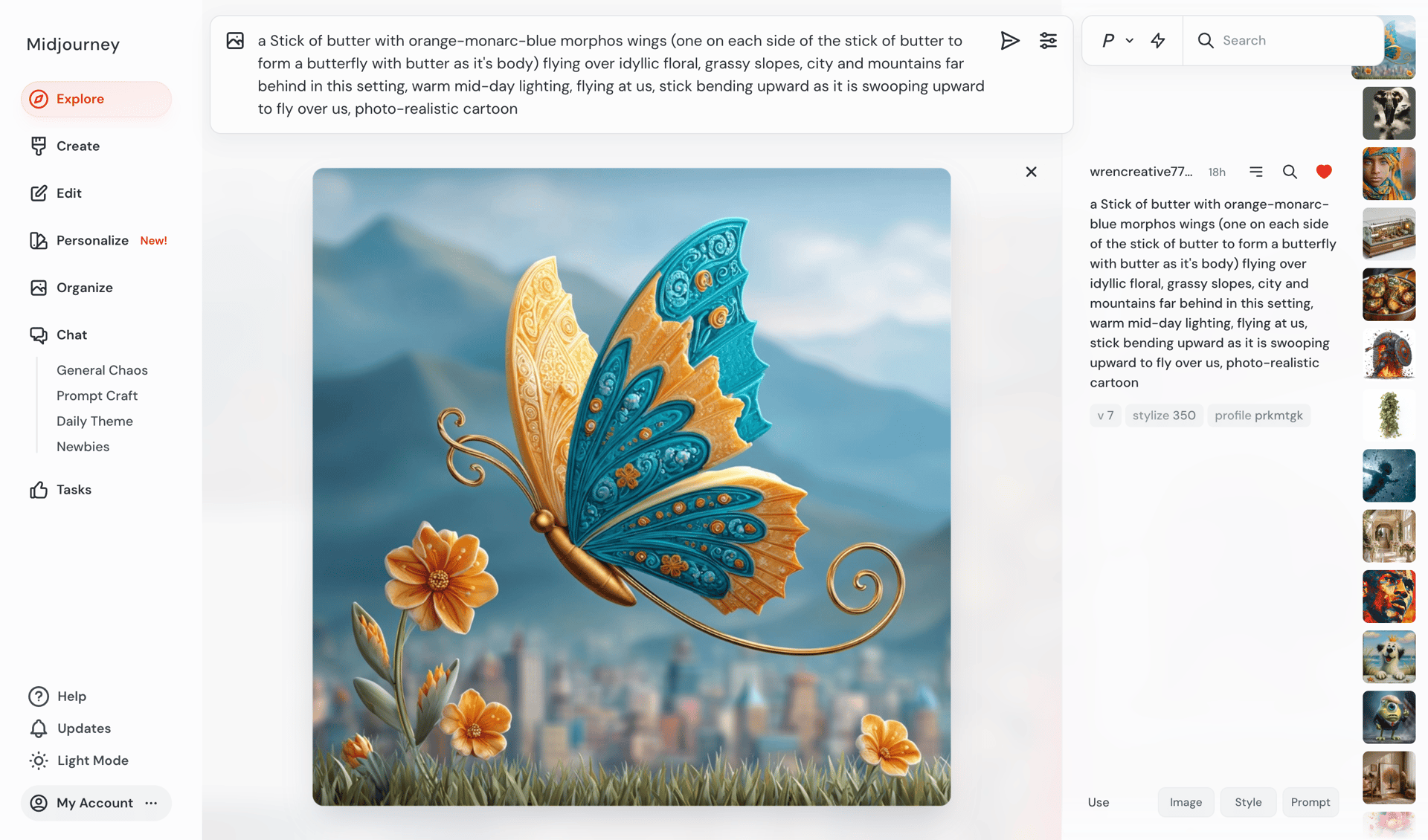Submit the prompt with the paper plane icon
1428x840 pixels.
1010,40
